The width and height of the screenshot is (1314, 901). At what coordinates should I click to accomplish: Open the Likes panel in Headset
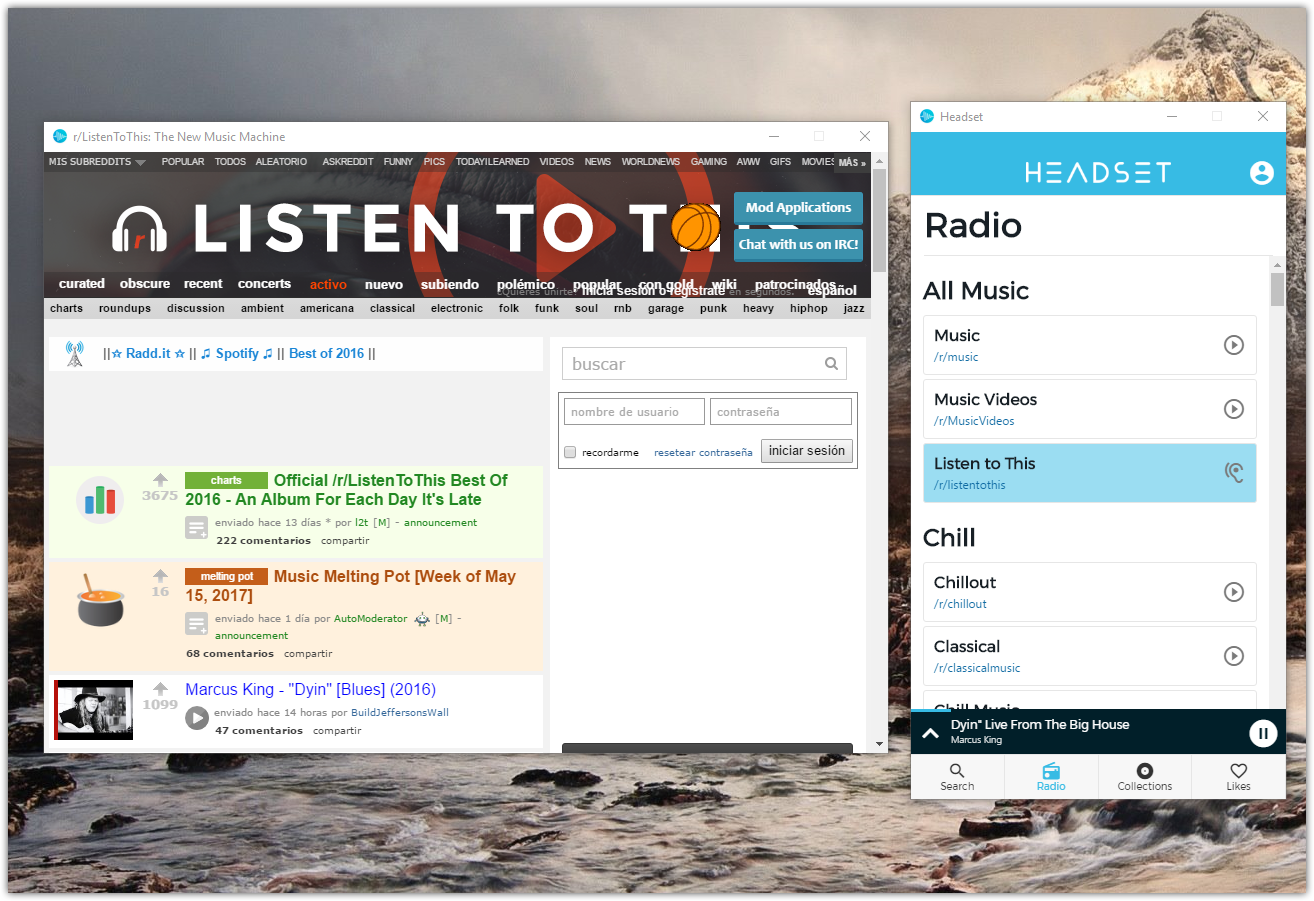pyautogui.click(x=1238, y=777)
